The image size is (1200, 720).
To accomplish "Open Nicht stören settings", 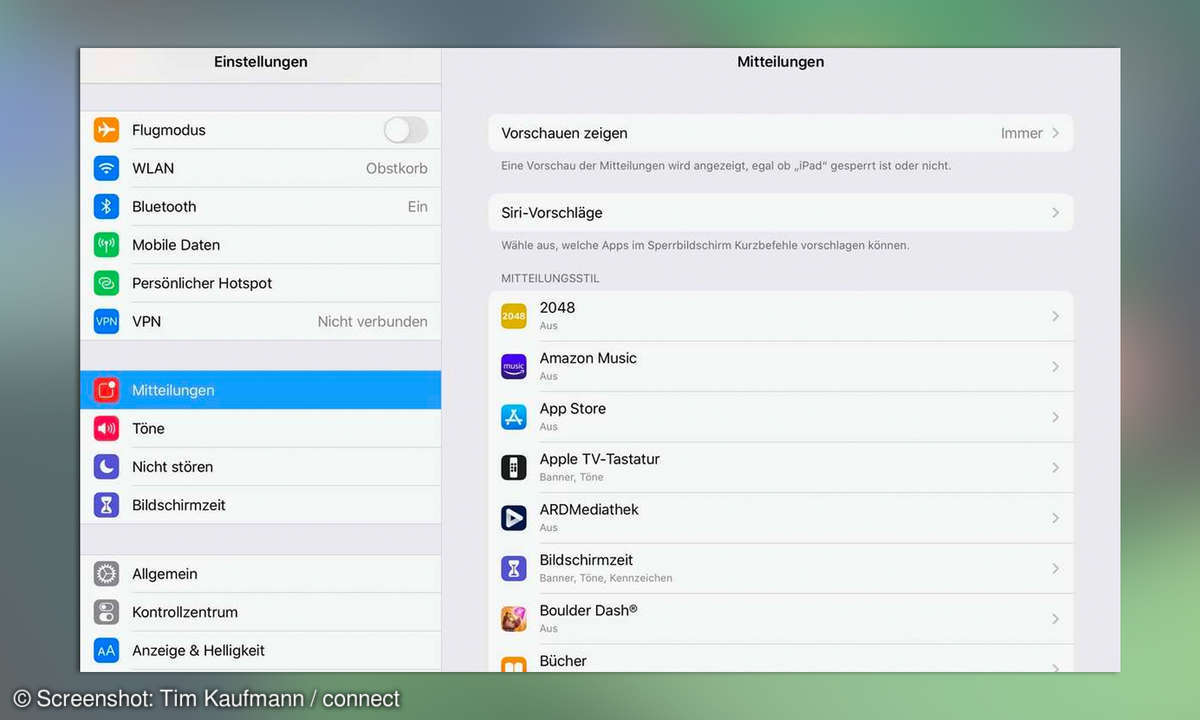I will tap(260, 467).
